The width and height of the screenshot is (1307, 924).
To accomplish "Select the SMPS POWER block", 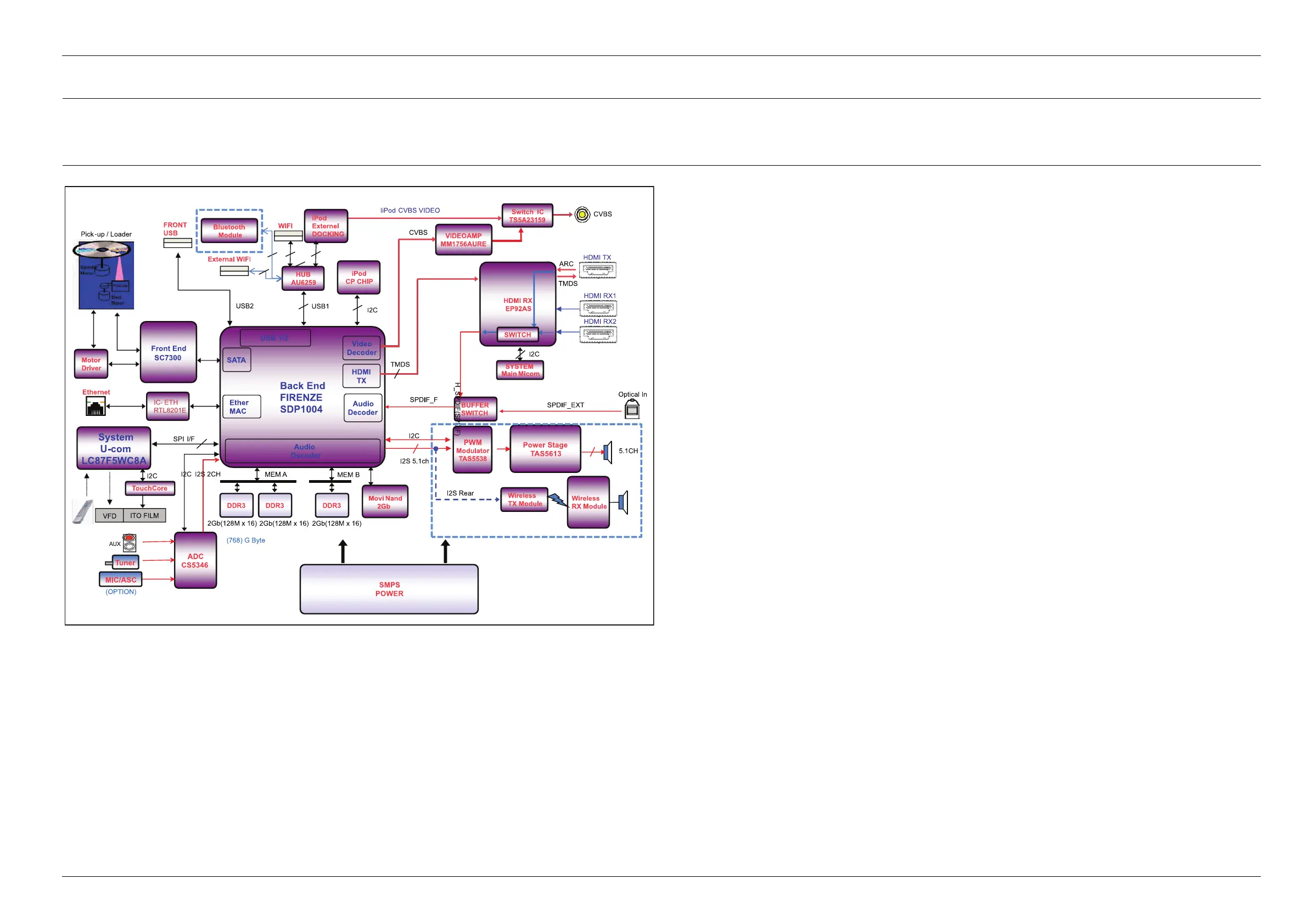I will tap(389, 589).
